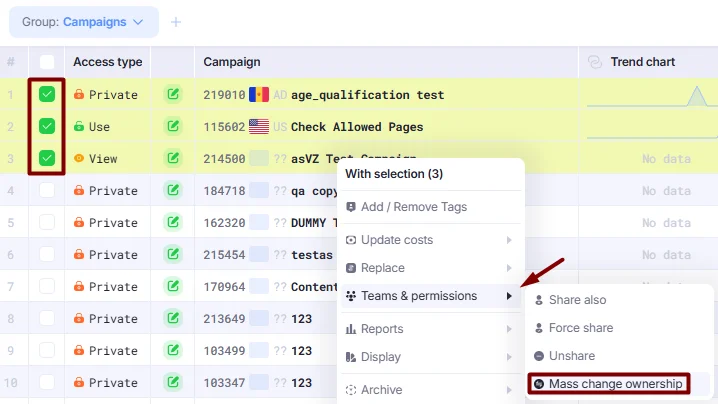The height and width of the screenshot is (404, 718).
Task: Click campaign name age_qualification test
Action: coord(367,95)
